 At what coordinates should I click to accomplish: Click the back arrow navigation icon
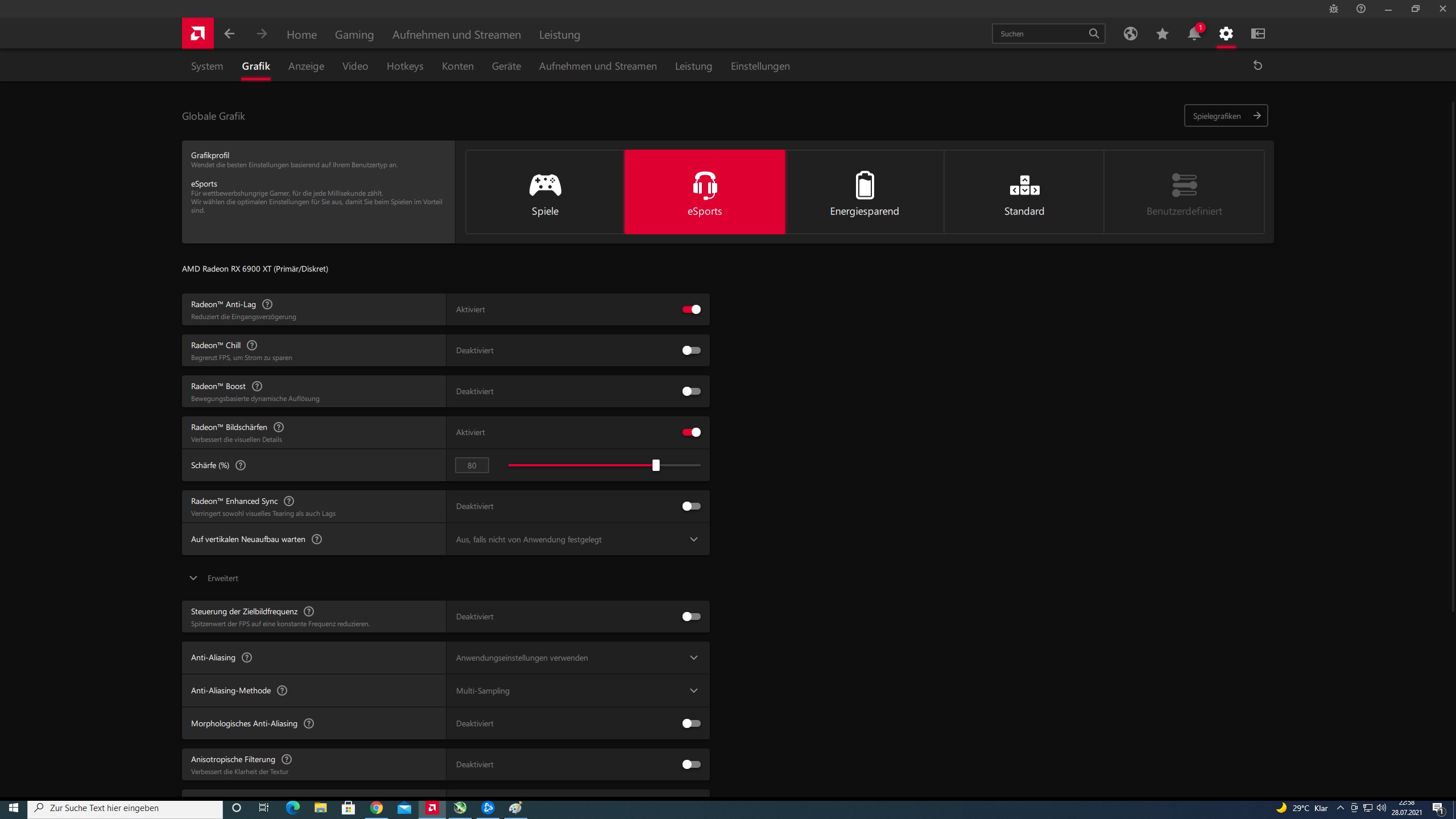(x=229, y=34)
